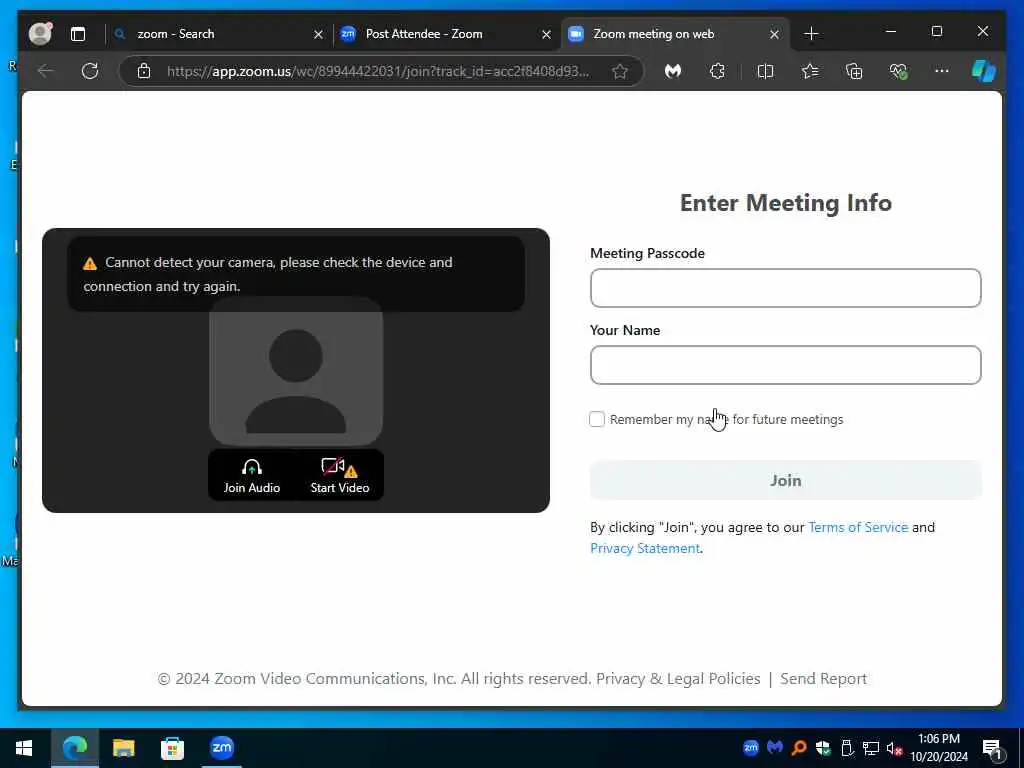Screen dimensions: 1024x768
Task: Click the Cannot detect your camera warning
Action: (x=296, y=274)
